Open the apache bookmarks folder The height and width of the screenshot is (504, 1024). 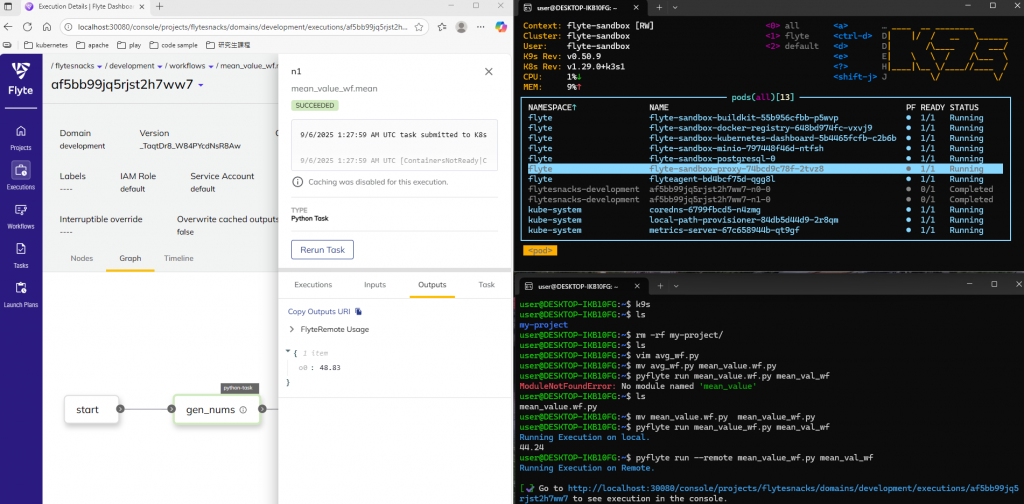(x=92, y=45)
